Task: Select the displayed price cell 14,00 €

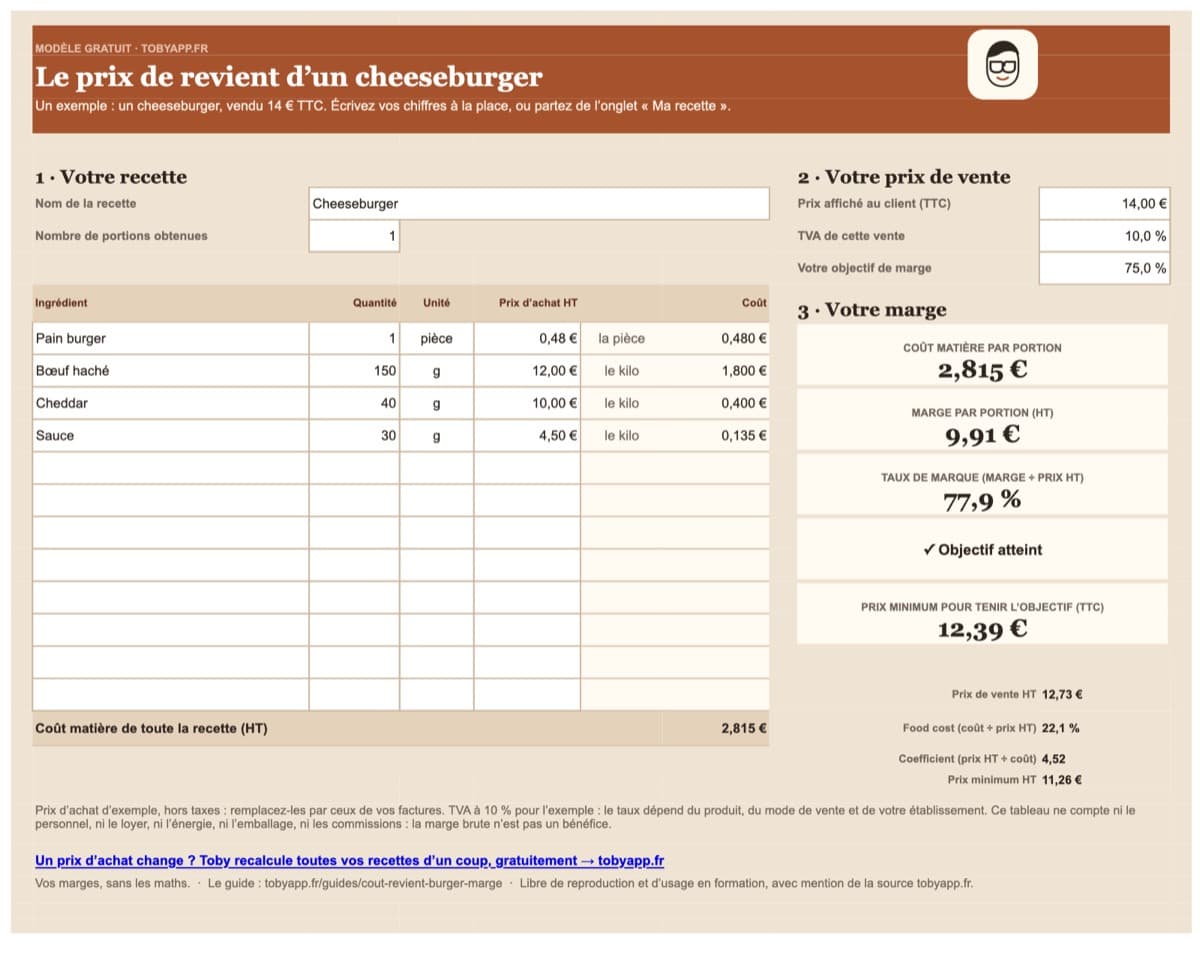Action: (1104, 204)
